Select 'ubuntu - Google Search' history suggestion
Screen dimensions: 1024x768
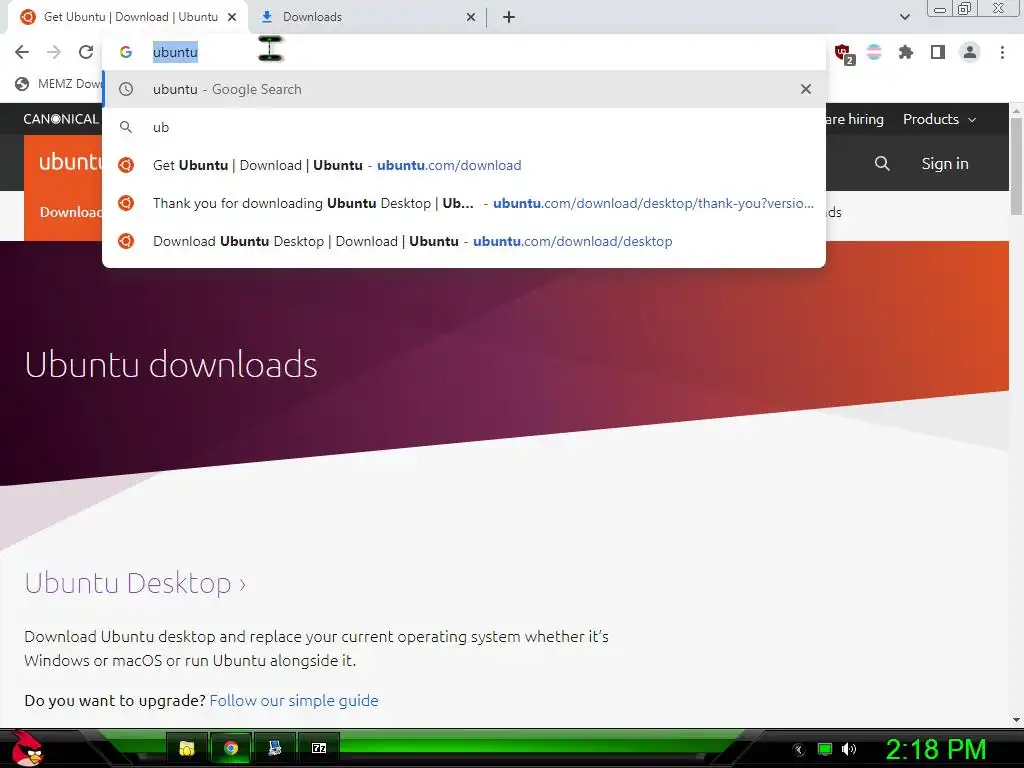464,89
